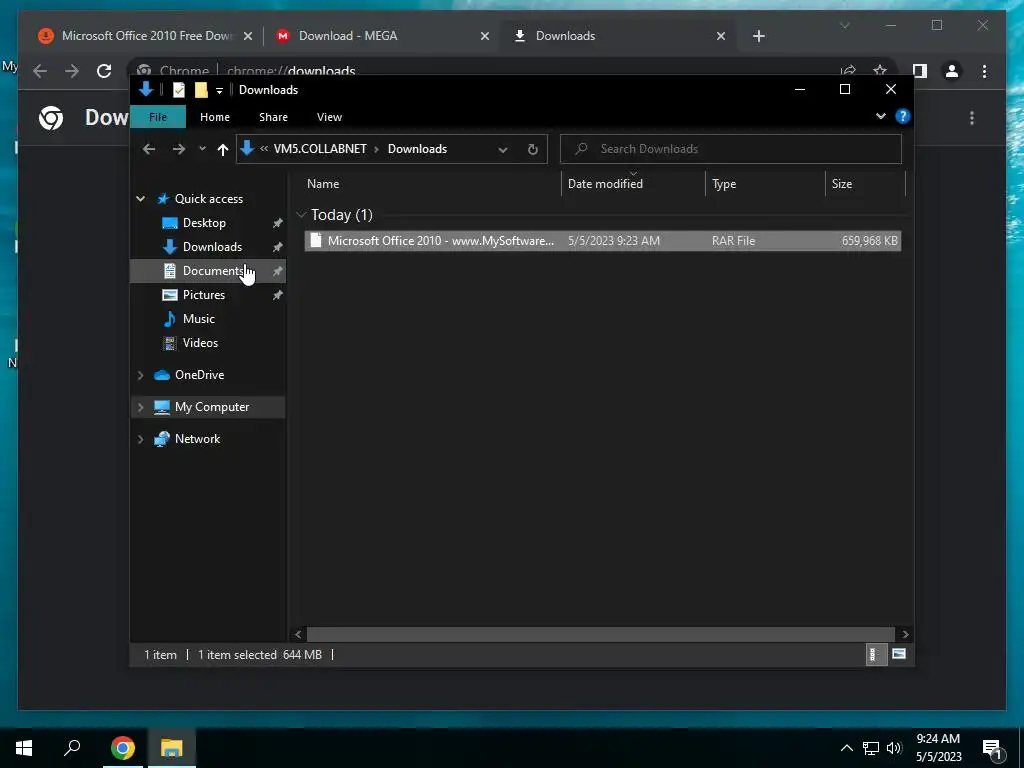Open Explorer Help blue question icon
This screenshot has width=1024, height=768.
tap(903, 116)
